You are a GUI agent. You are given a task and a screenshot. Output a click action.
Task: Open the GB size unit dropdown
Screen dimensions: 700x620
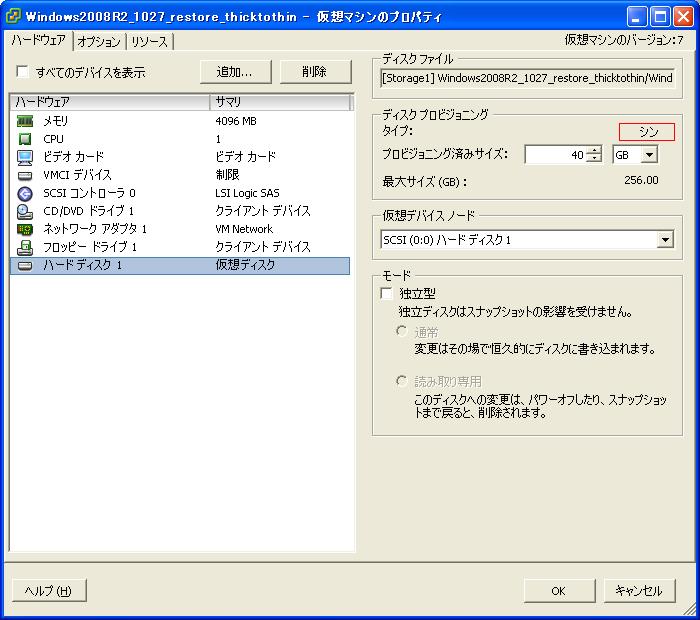point(650,155)
